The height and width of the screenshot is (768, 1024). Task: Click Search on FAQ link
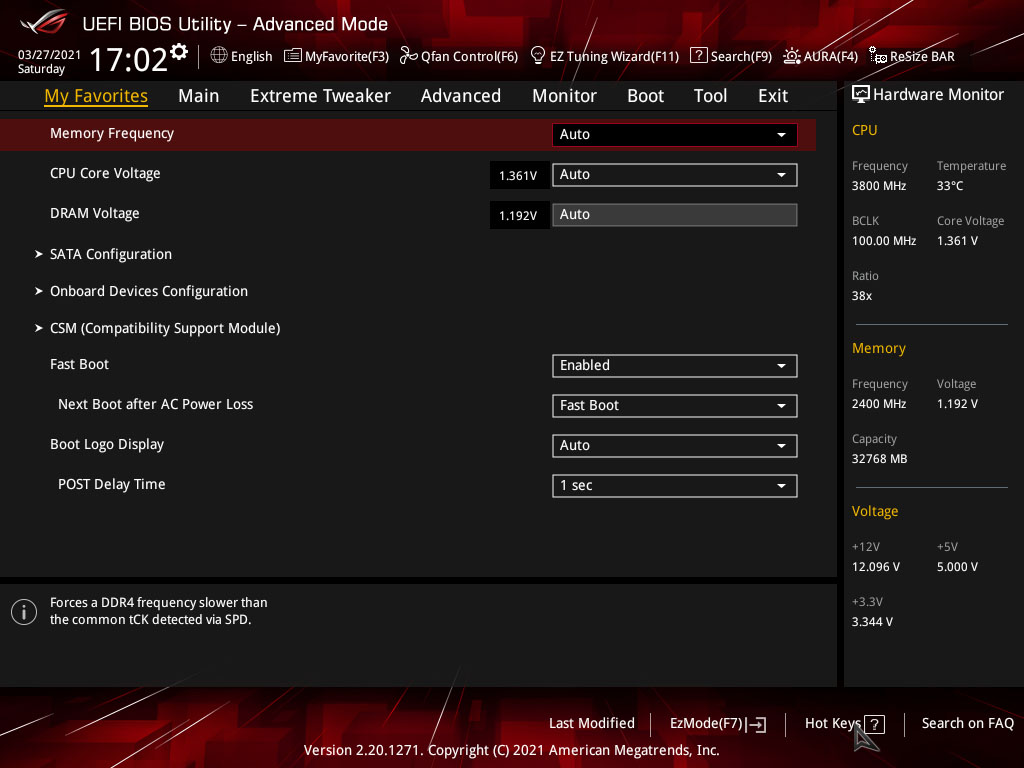click(967, 724)
